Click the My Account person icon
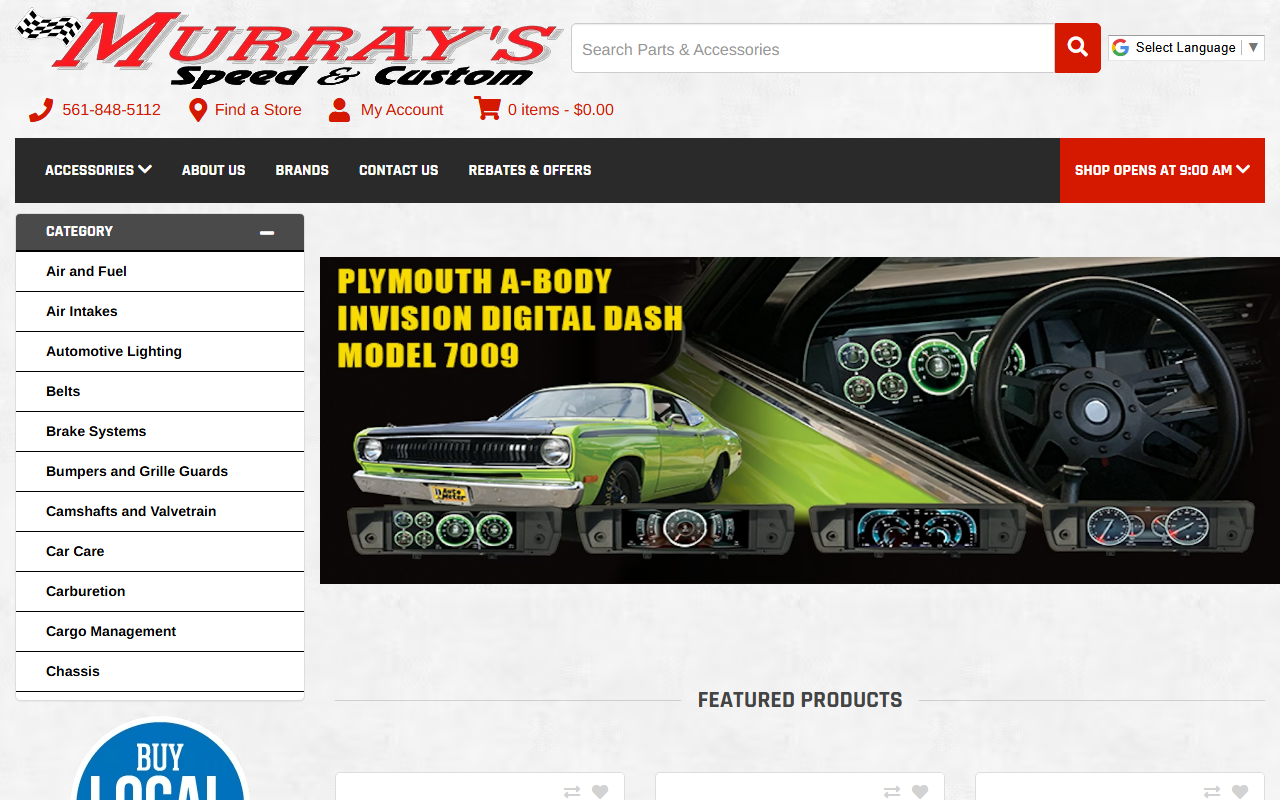The height and width of the screenshot is (800, 1280). click(x=340, y=110)
